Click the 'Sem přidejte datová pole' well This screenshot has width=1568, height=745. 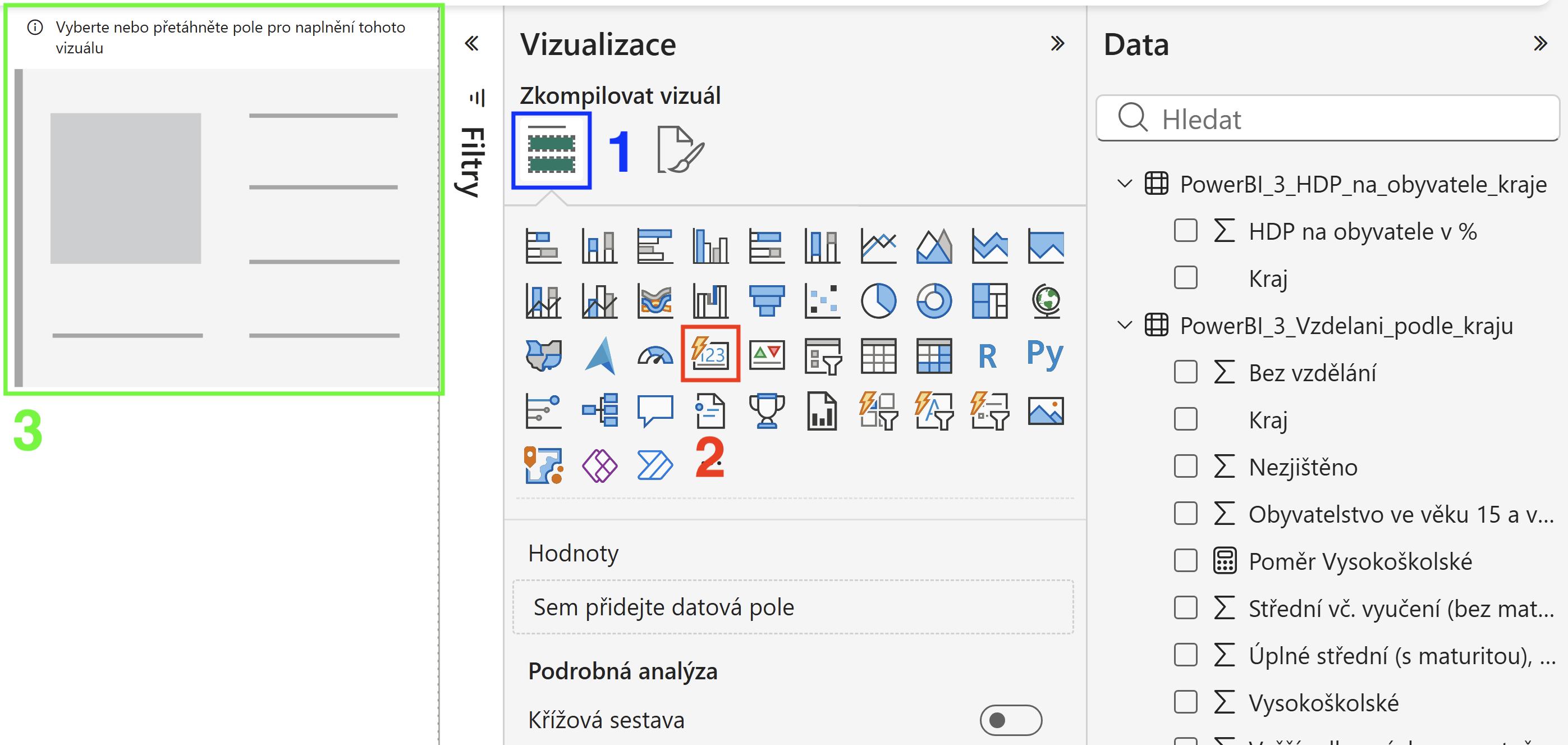click(793, 607)
